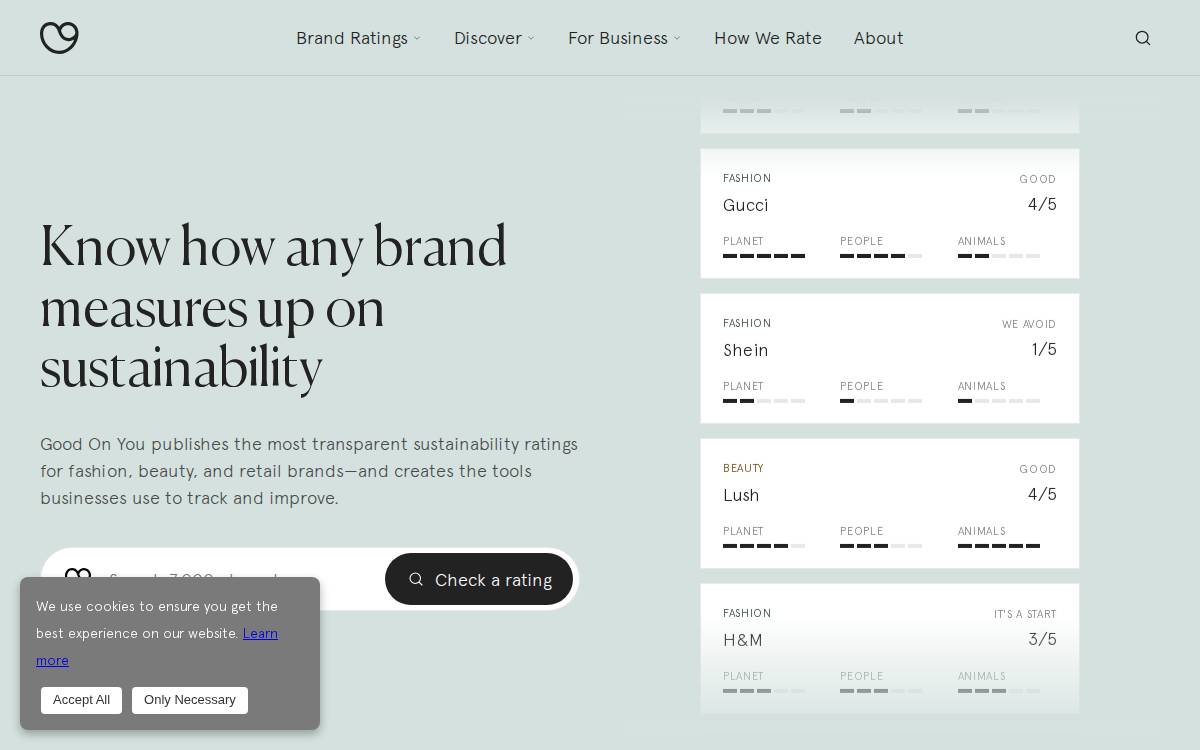Viewport: 1200px width, 750px height.
Task: Click H&M's People rating bar
Action: click(x=881, y=691)
